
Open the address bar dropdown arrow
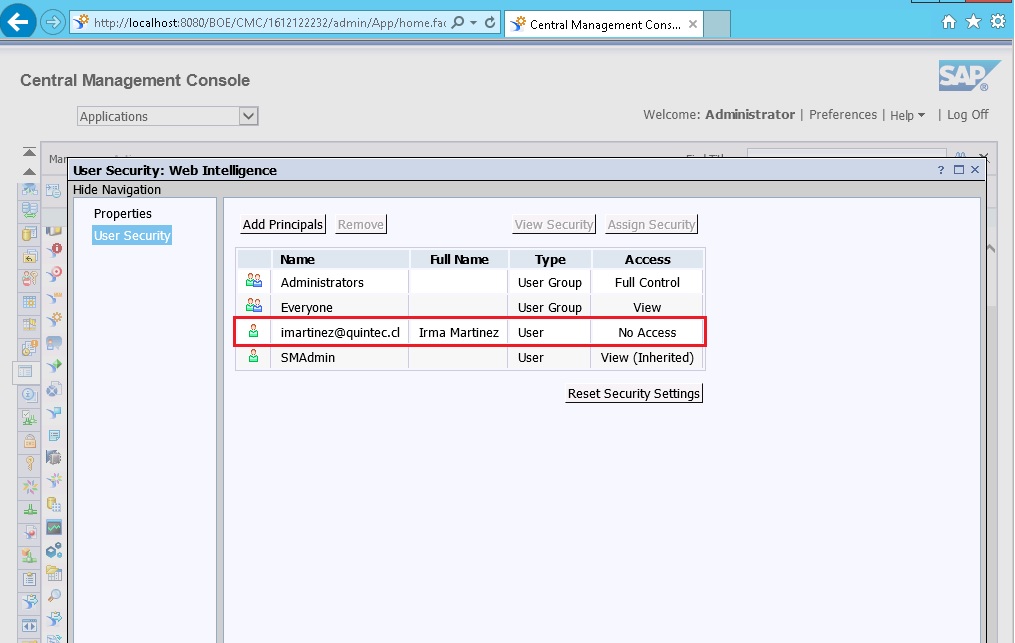point(473,23)
